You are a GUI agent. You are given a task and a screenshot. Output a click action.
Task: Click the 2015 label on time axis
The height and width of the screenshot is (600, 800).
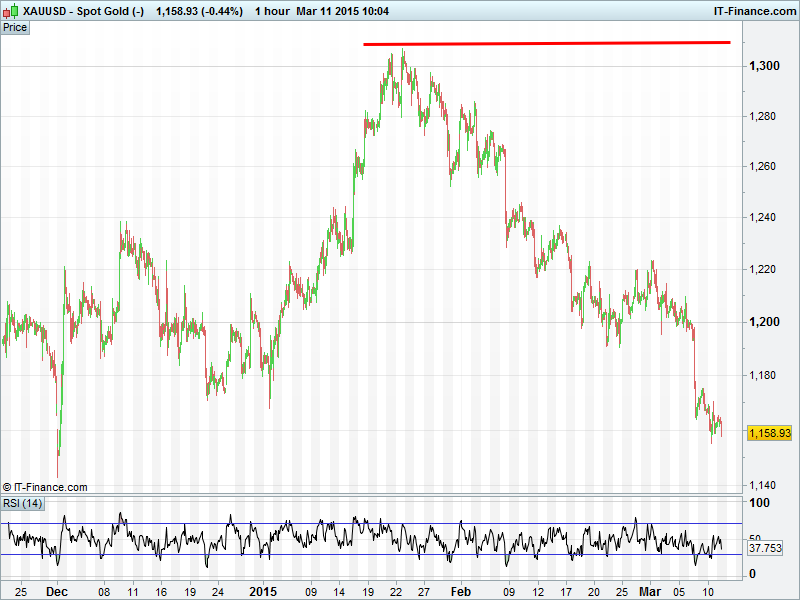[x=262, y=591]
